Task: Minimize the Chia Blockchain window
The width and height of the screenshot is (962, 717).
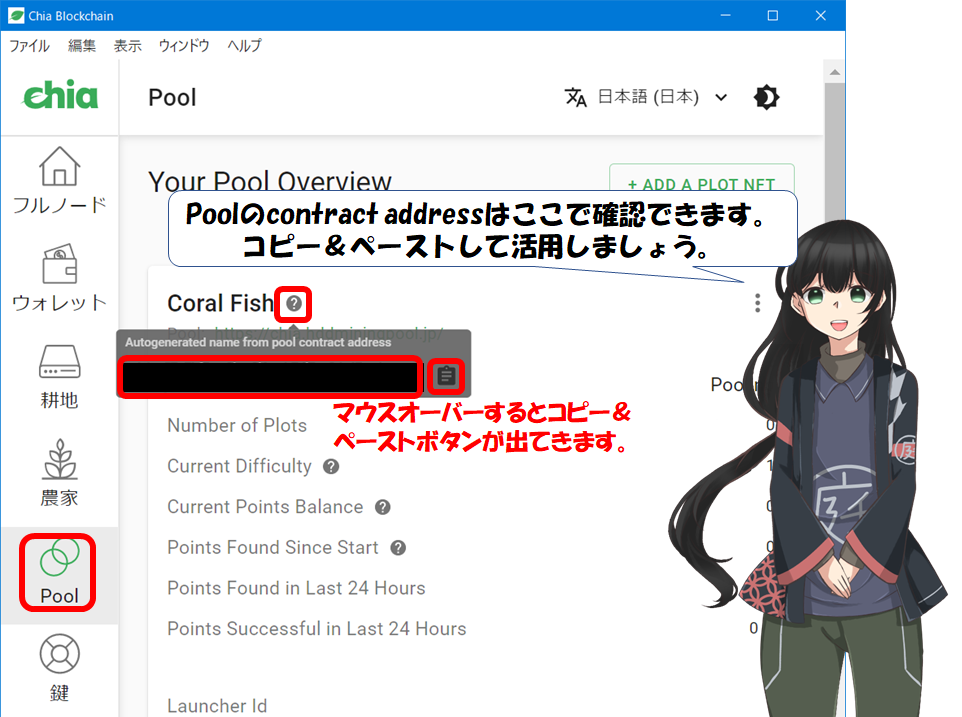Action: click(x=726, y=15)
